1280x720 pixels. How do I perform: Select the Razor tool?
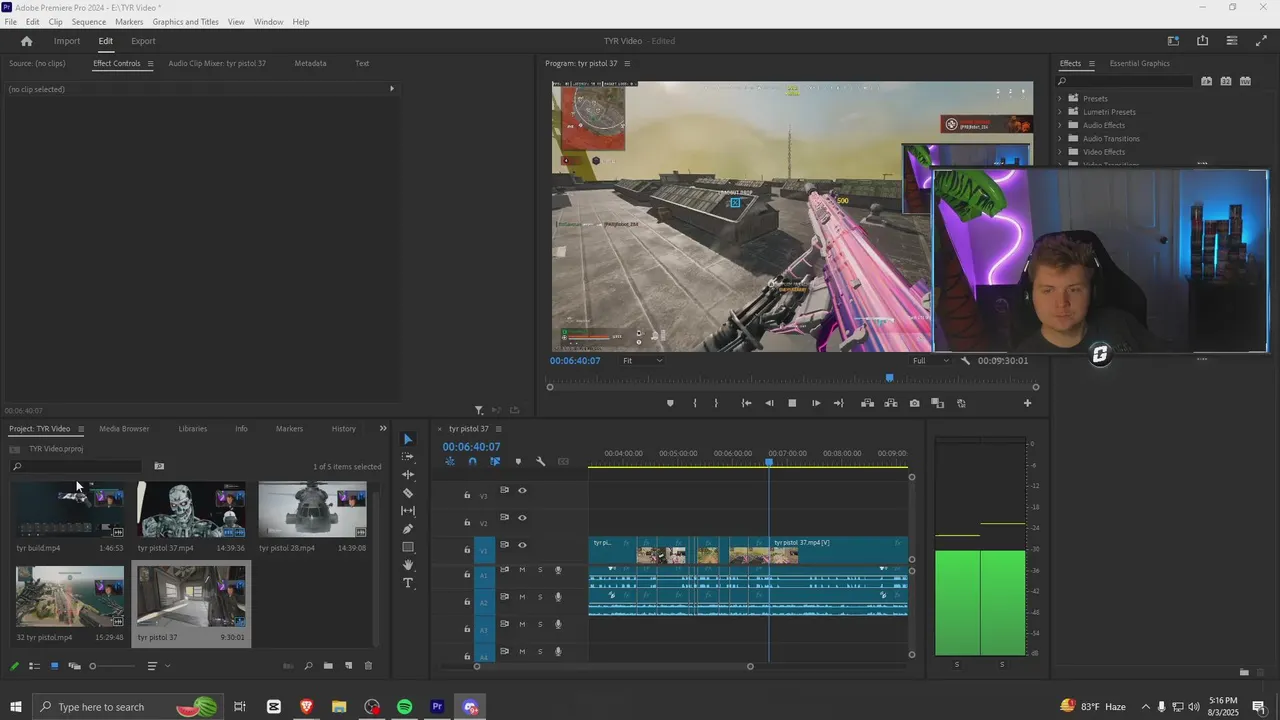coord(408,493)
